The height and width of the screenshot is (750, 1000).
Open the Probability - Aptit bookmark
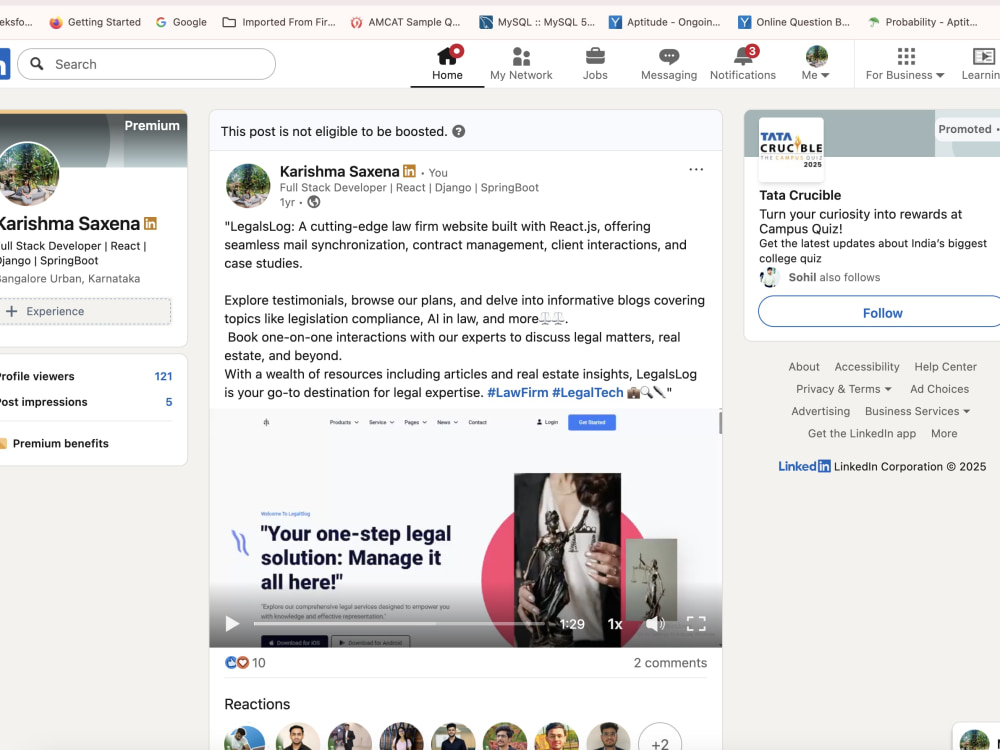922,22
